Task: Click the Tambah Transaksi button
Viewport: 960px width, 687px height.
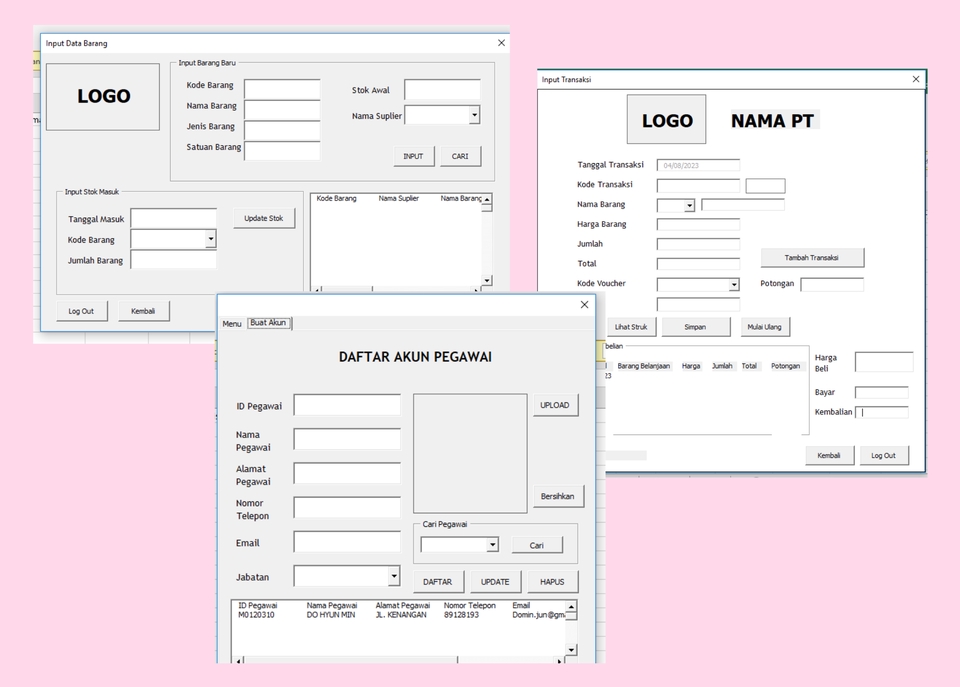Action: tap(812, 258)
